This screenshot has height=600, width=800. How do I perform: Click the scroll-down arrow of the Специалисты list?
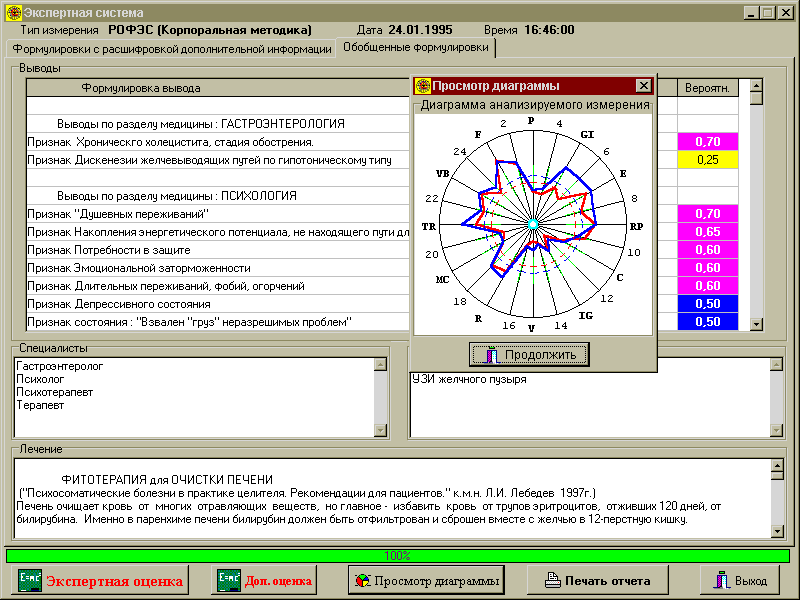coord(381,430)
